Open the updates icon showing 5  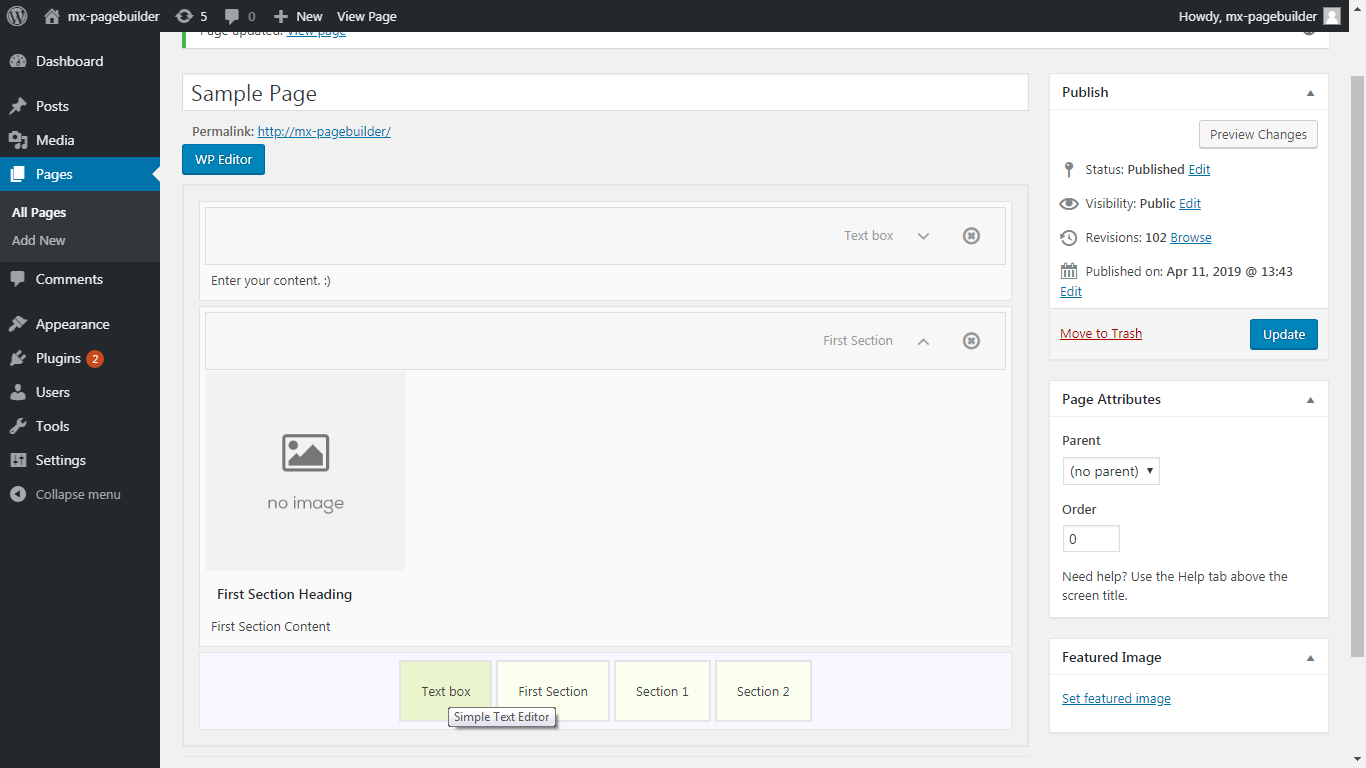191,16
